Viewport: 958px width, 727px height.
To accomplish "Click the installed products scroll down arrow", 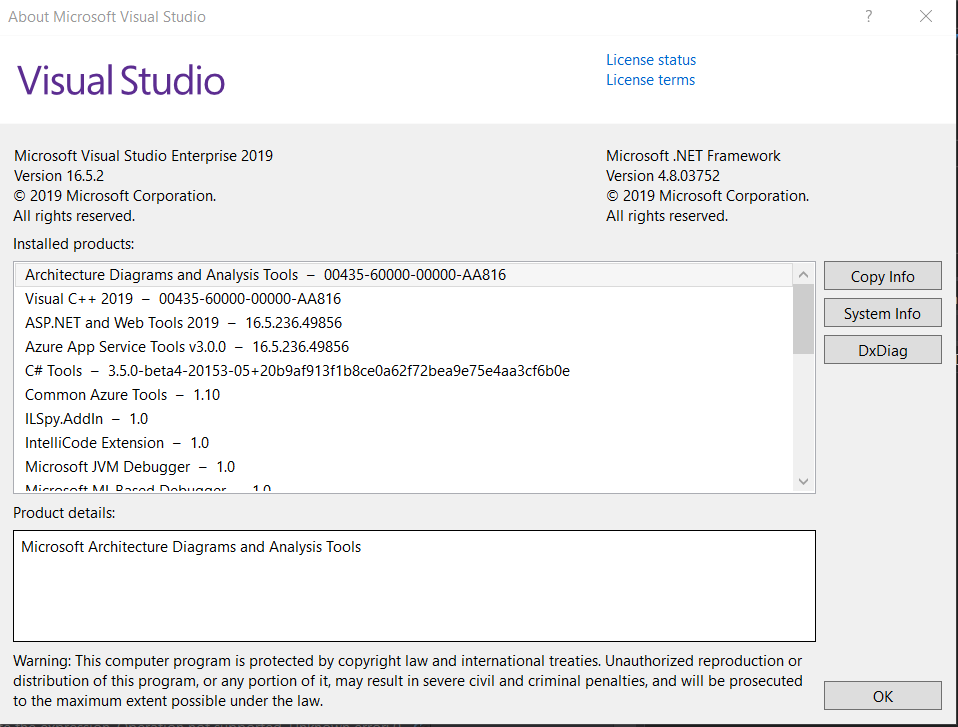I will pyautogui.click(x=803, y=481).
